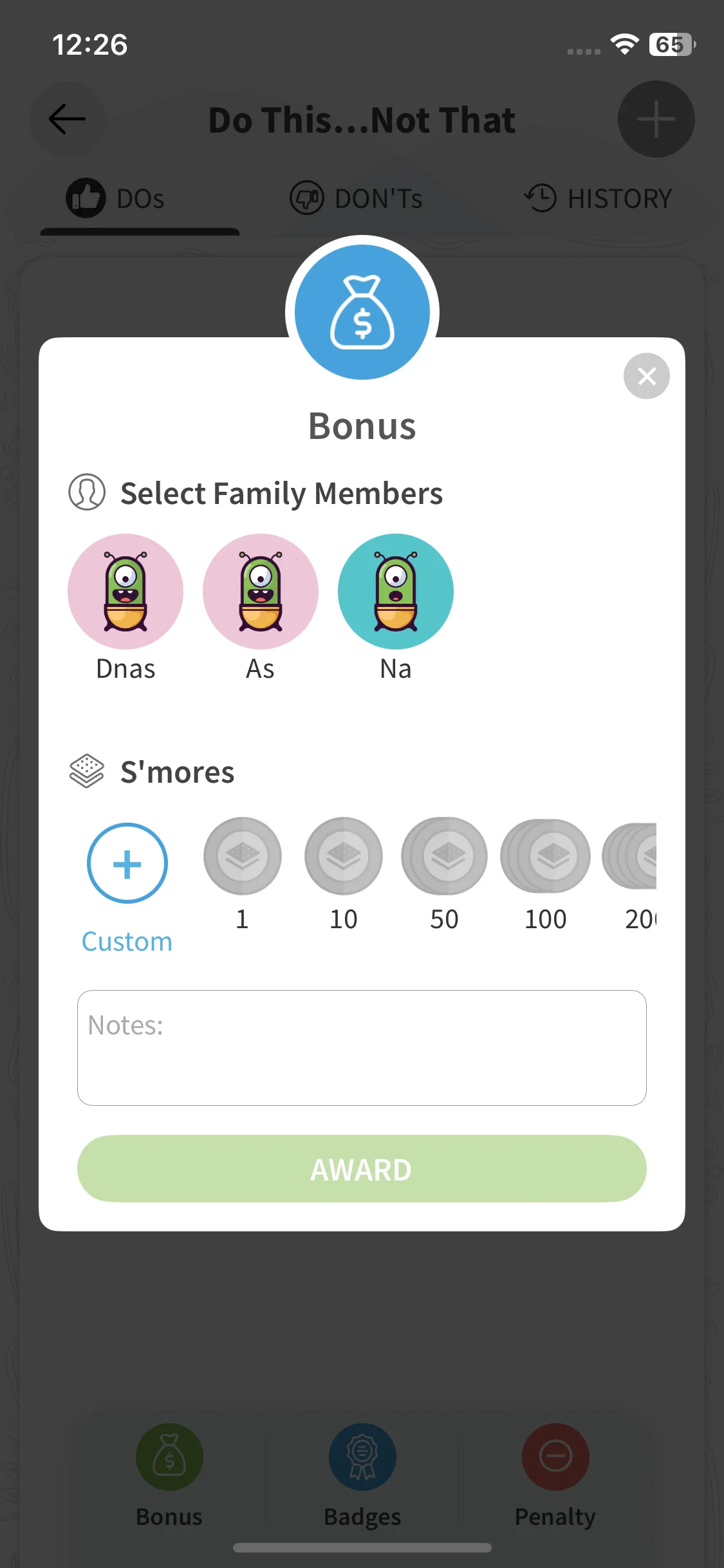This screenshot has height=1568, width=724.
Task: Tap the Bonus money bag icon at bottom
Action: tap(169, 1457)
